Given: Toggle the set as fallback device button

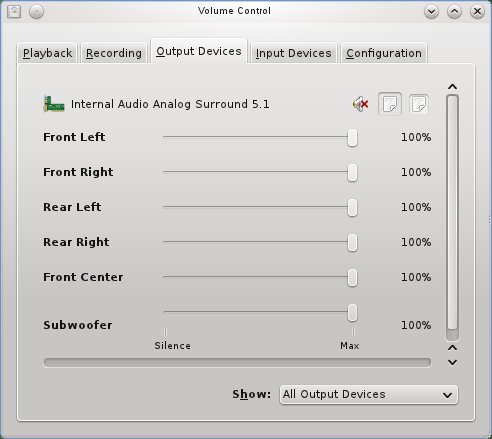Looking at the screenshot, I should [419, 104].
